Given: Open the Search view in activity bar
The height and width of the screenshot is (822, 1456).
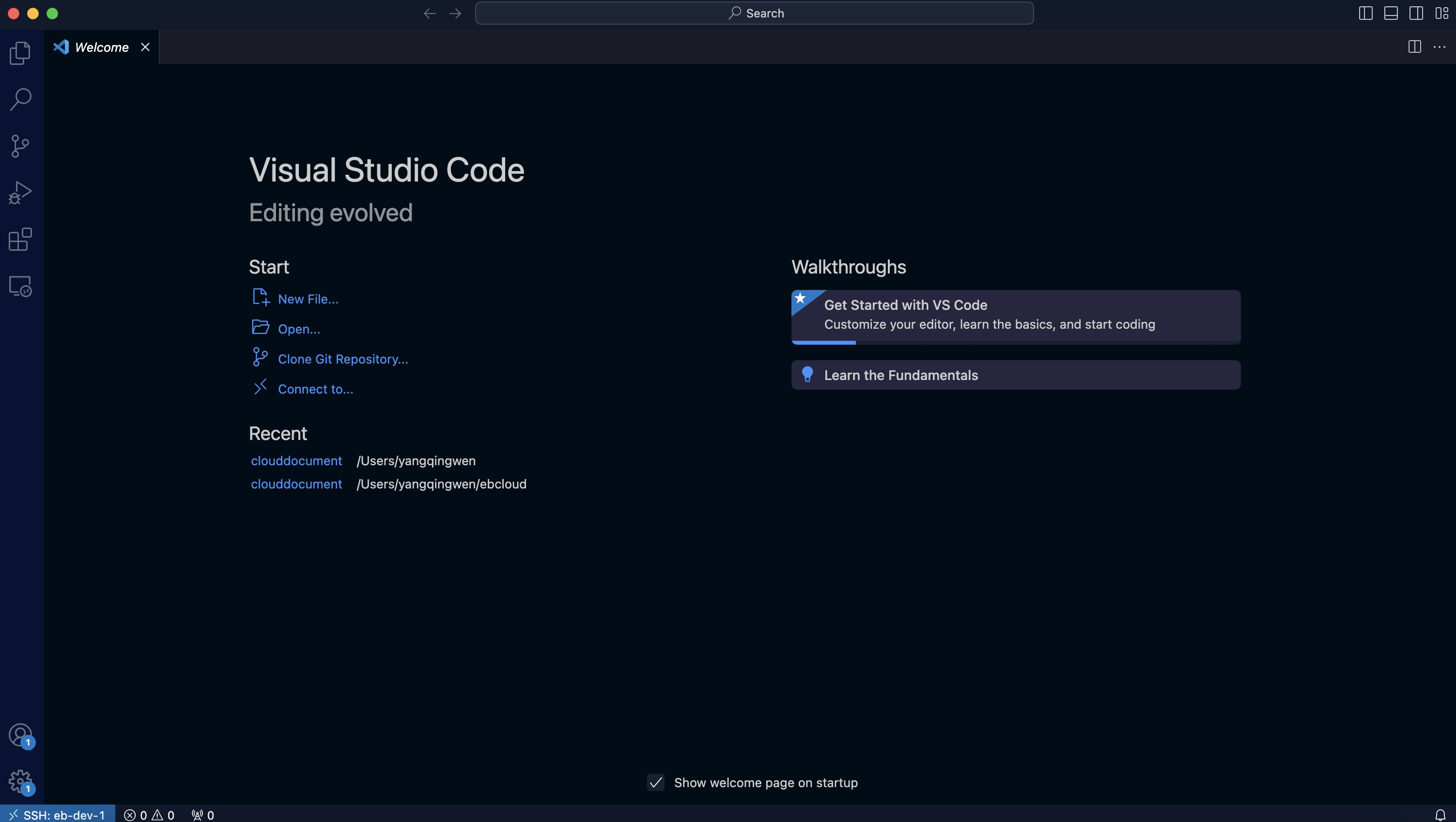Looking at the screenshot, I should [20, 99].
